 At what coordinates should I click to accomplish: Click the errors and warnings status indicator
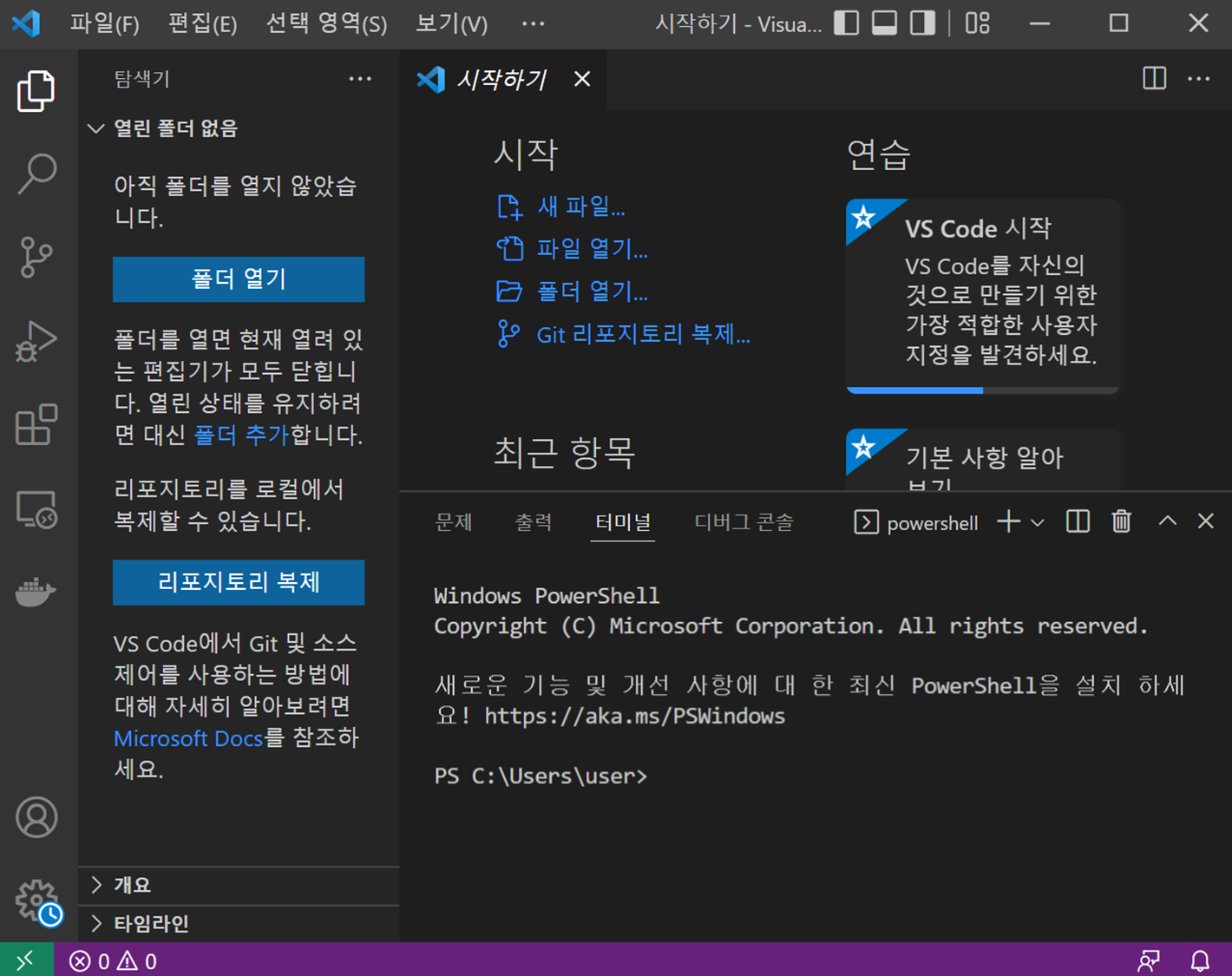(x=114, y=961)
